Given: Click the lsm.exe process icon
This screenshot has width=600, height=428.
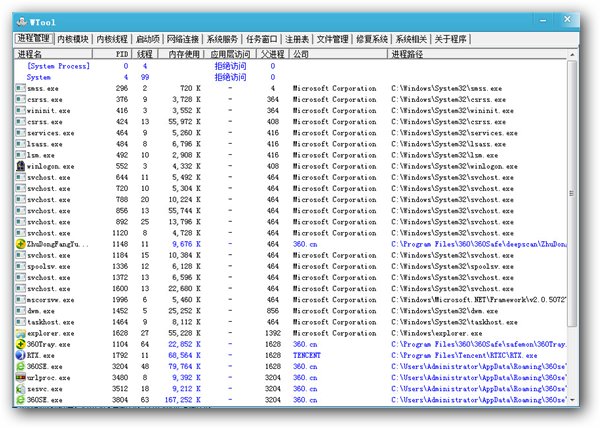Looking at the screenshot, I should (x=20, y=155).
